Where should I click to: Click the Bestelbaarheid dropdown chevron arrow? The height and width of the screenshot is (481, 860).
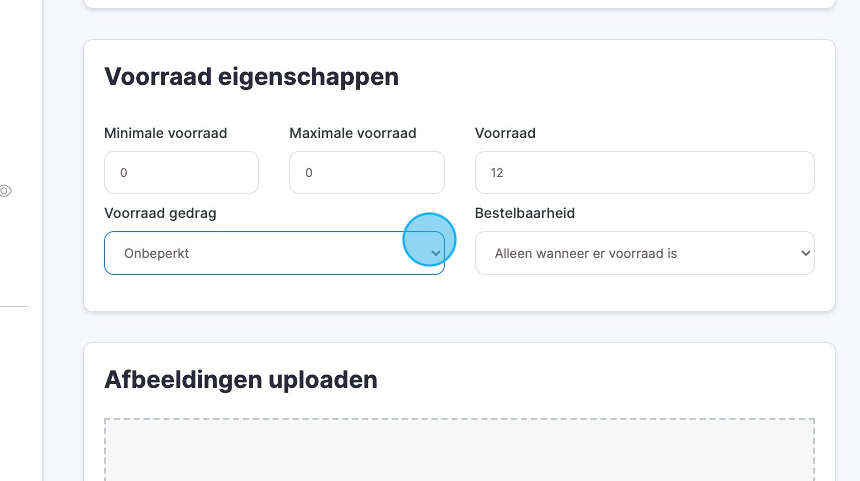click(806, 254)
